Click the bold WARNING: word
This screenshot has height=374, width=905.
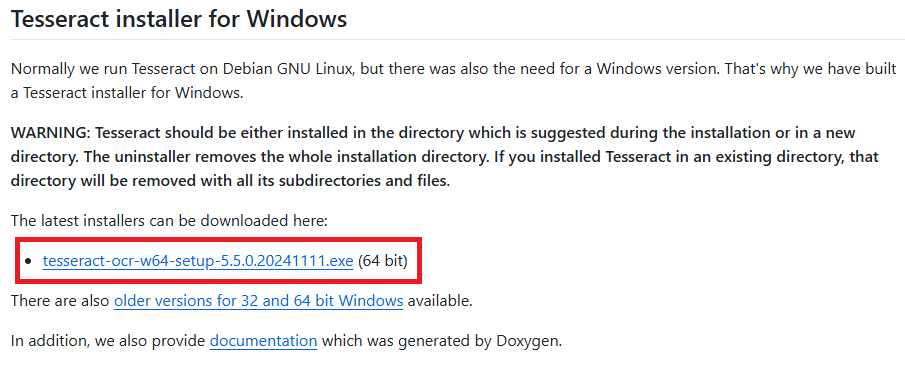tap(50, 133)
